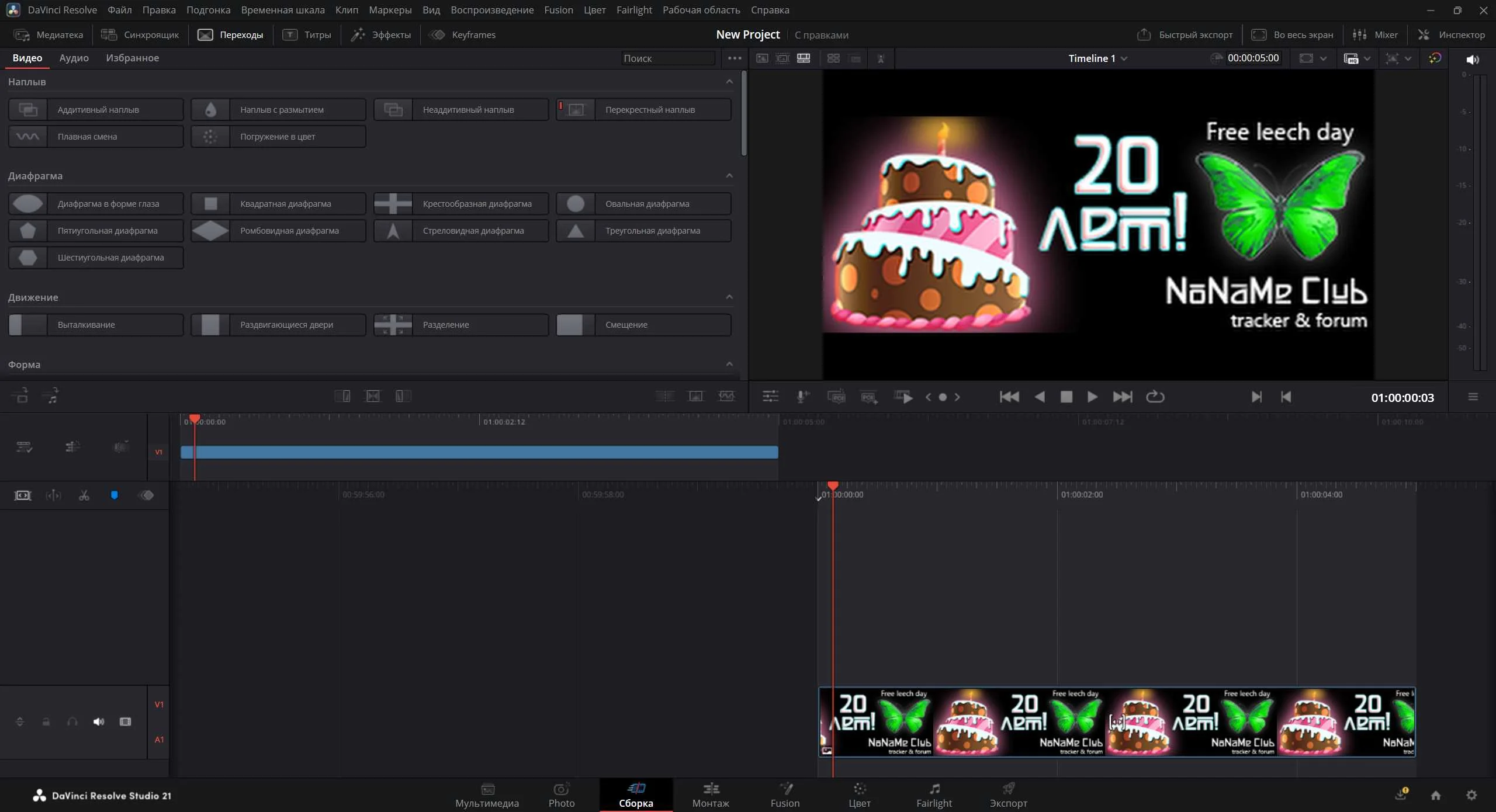
Task: Open the transitions panel three-dot options menu
Action: pyautogui.click(x=735, y=58)
